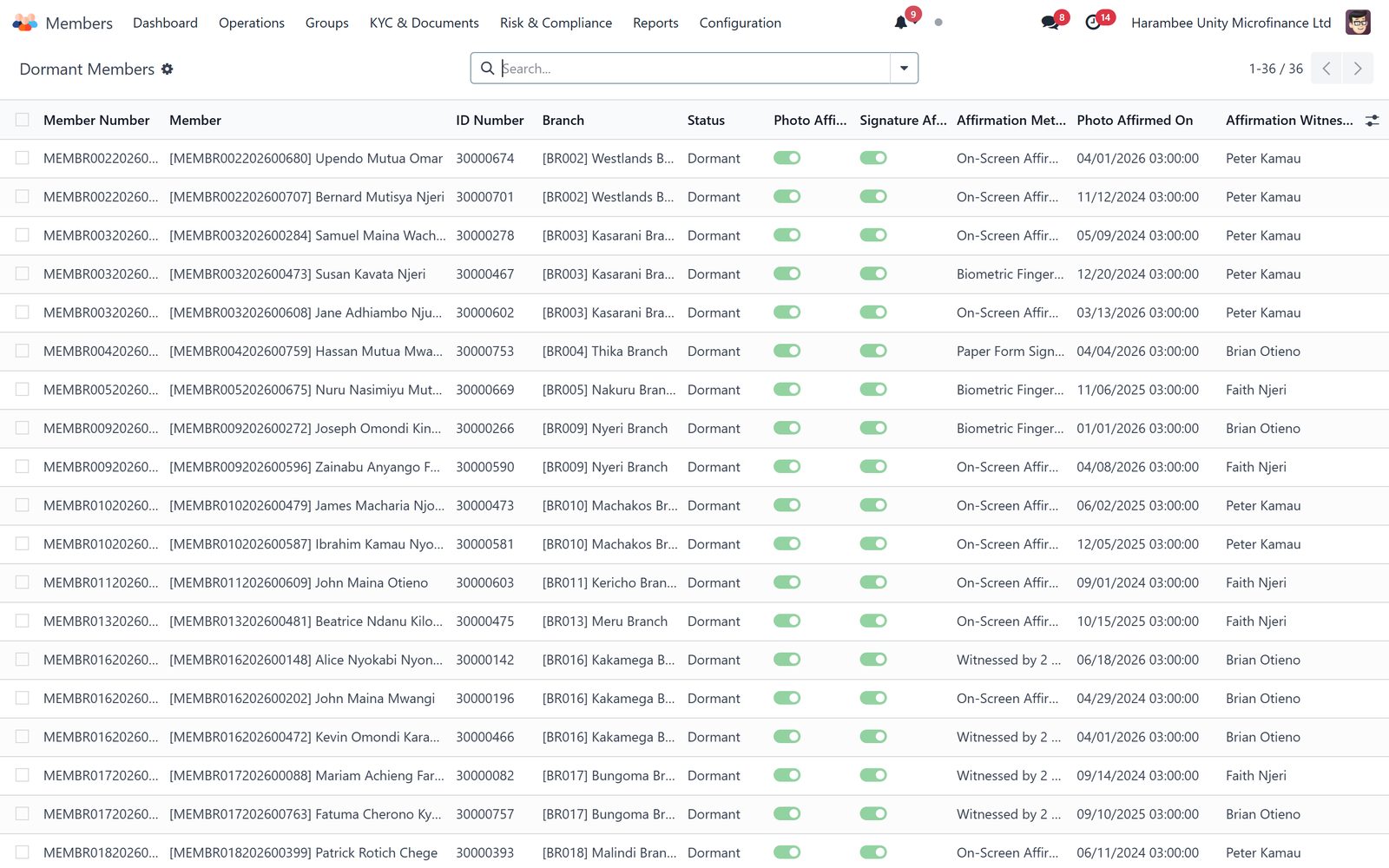Click the grey status dot indicator
The width and height of the screenshot is (1389, 868).
coord(938,23)
